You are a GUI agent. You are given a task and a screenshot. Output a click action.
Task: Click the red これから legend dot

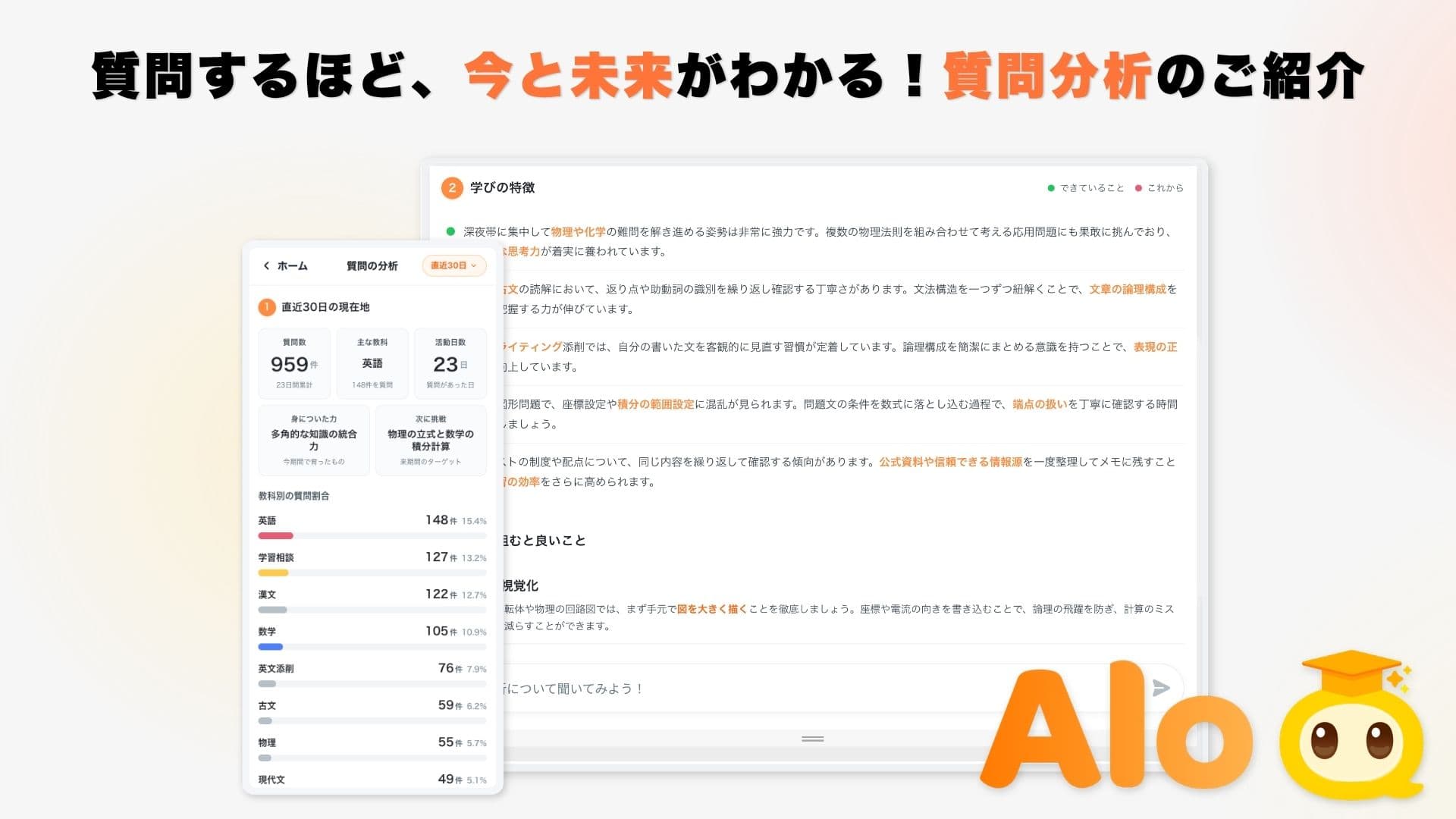[x=1138, y=188]
